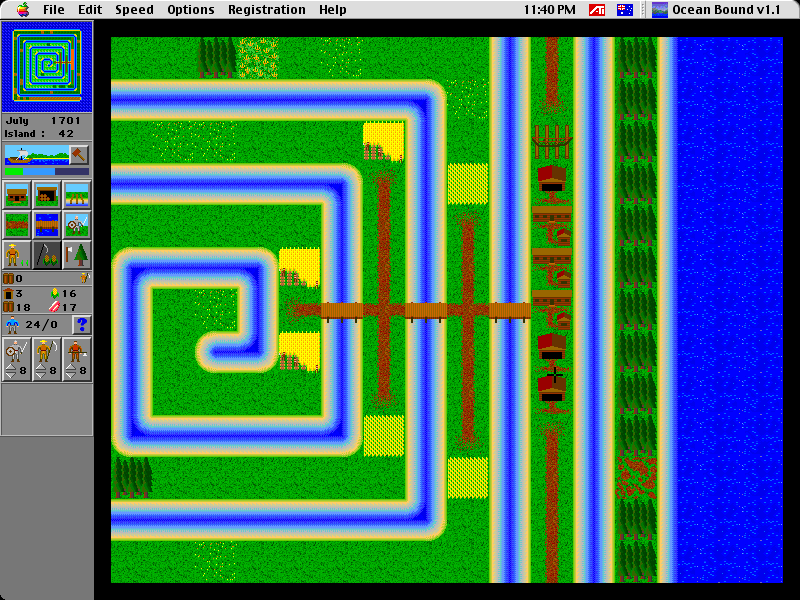Decrease the scythe farmer count with down arrow
The height and width of the screenshot is (600, 800).
(41, 376)
